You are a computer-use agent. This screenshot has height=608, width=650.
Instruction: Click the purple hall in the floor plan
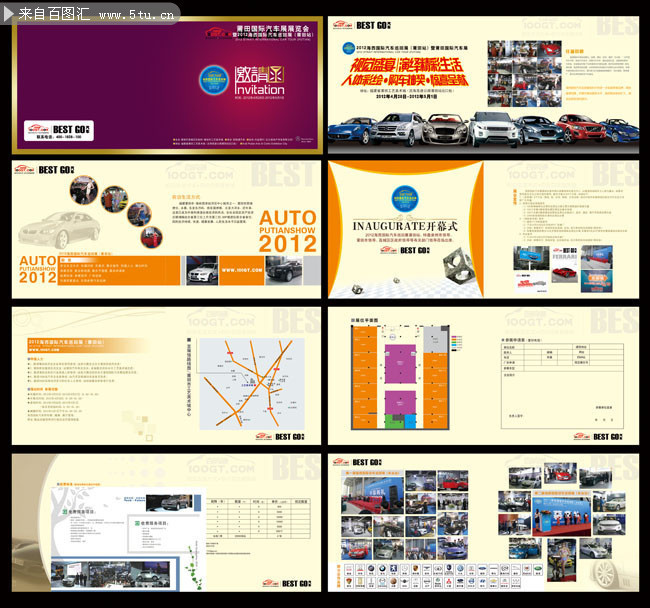pos(400,363)
